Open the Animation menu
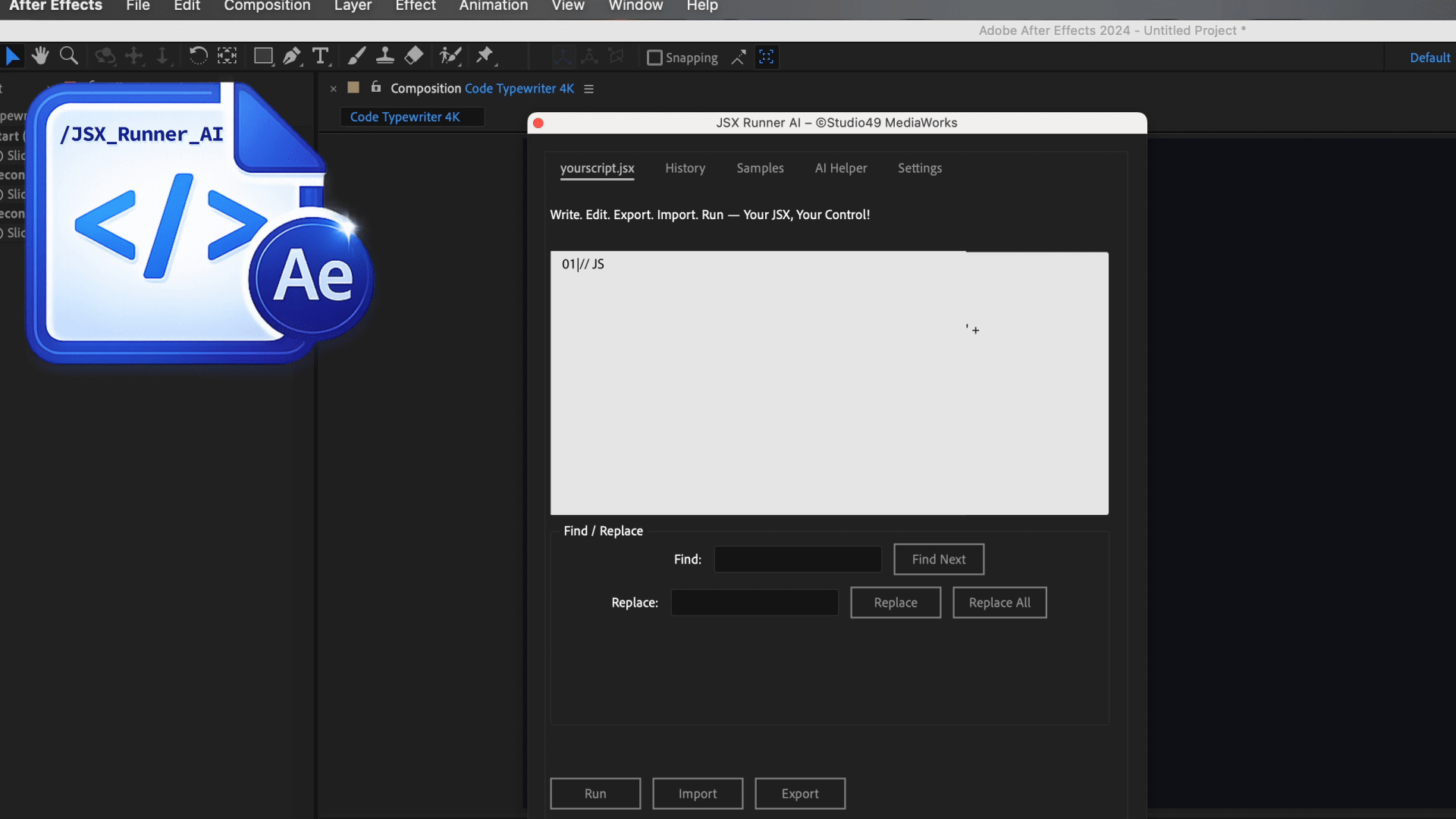1456x819 pixels. (494, 6)
